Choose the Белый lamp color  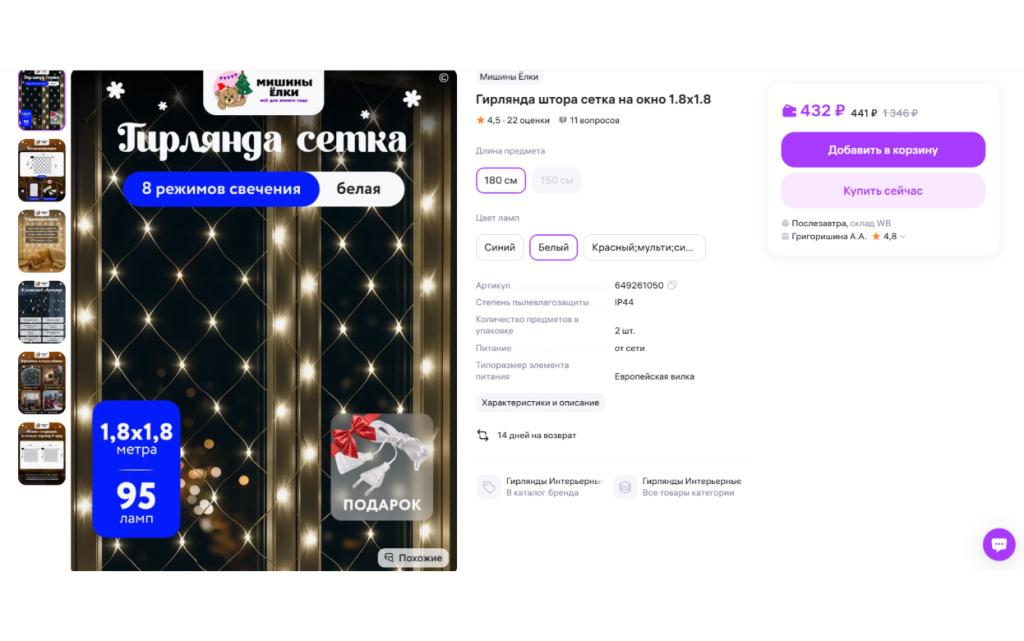[x=553, y=247]
